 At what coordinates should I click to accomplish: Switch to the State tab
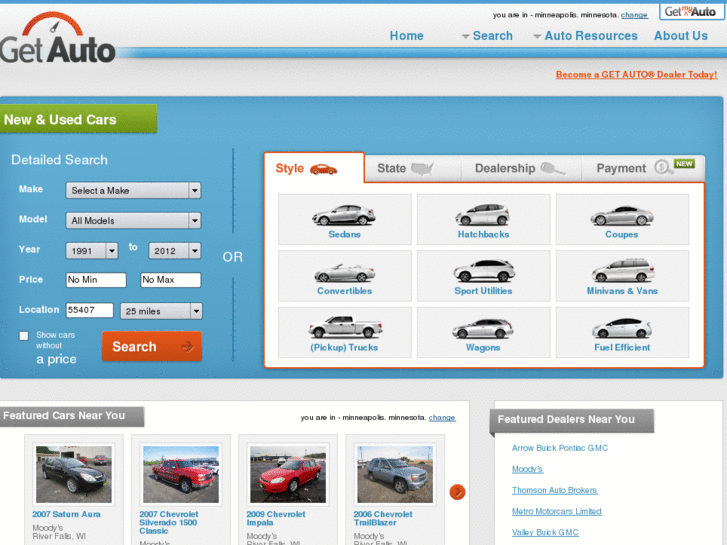(x=413, y=168)
